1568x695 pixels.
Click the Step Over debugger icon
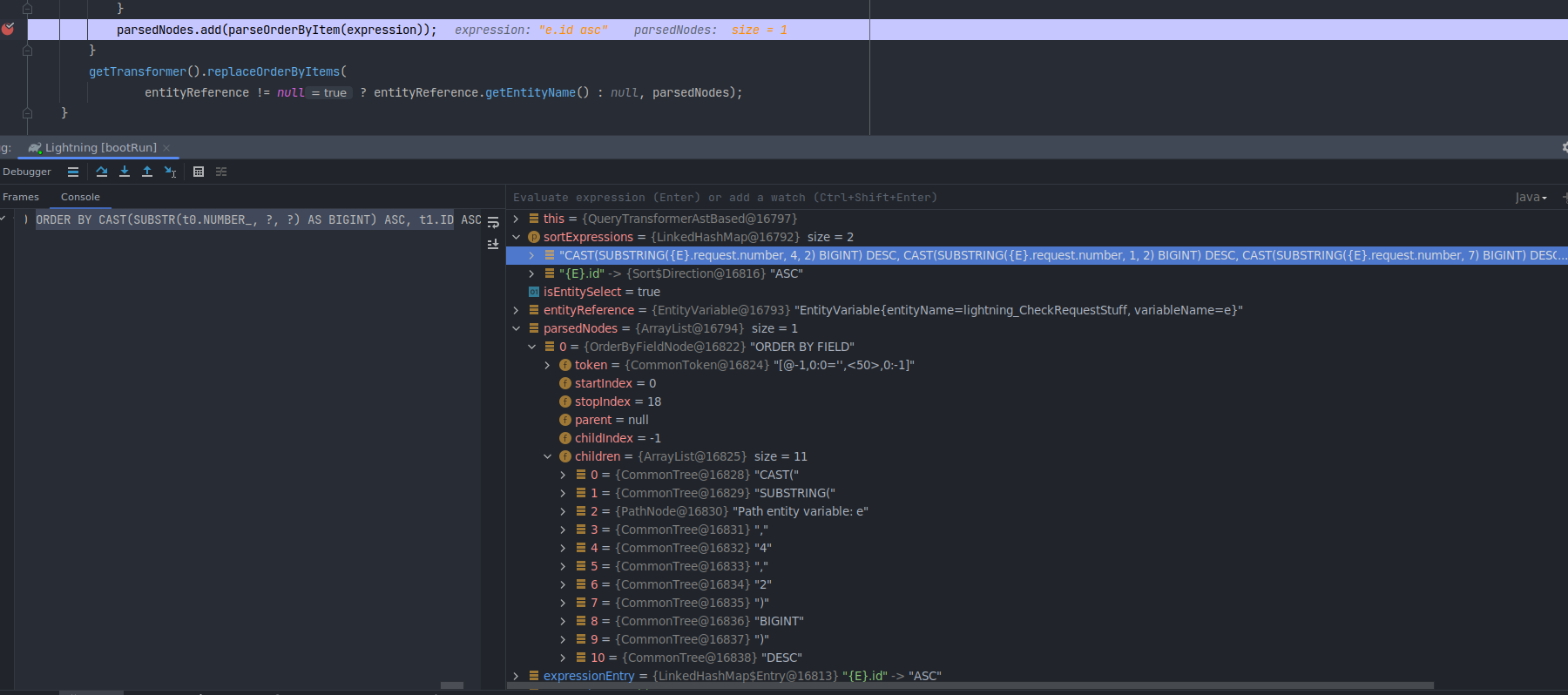pyautogui.click(x=102, y=172)
